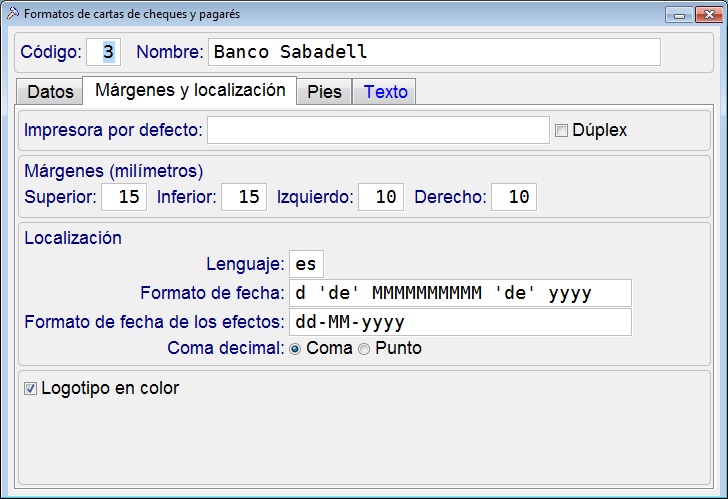Click the Impresora por defecto field
728x499 pixels.
pos(378,130)
